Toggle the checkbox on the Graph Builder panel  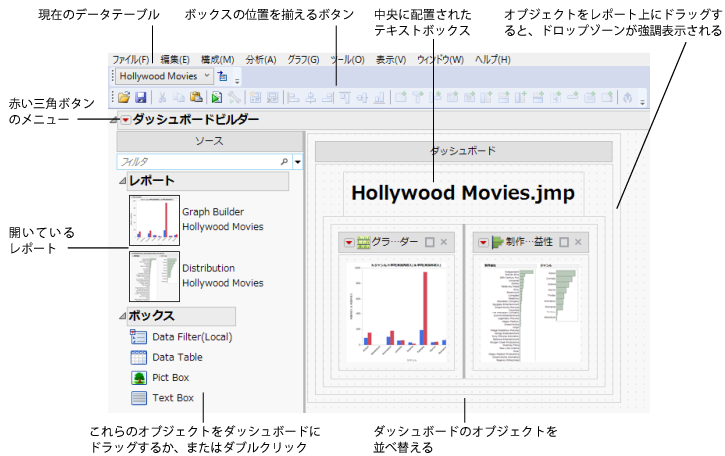429,242
